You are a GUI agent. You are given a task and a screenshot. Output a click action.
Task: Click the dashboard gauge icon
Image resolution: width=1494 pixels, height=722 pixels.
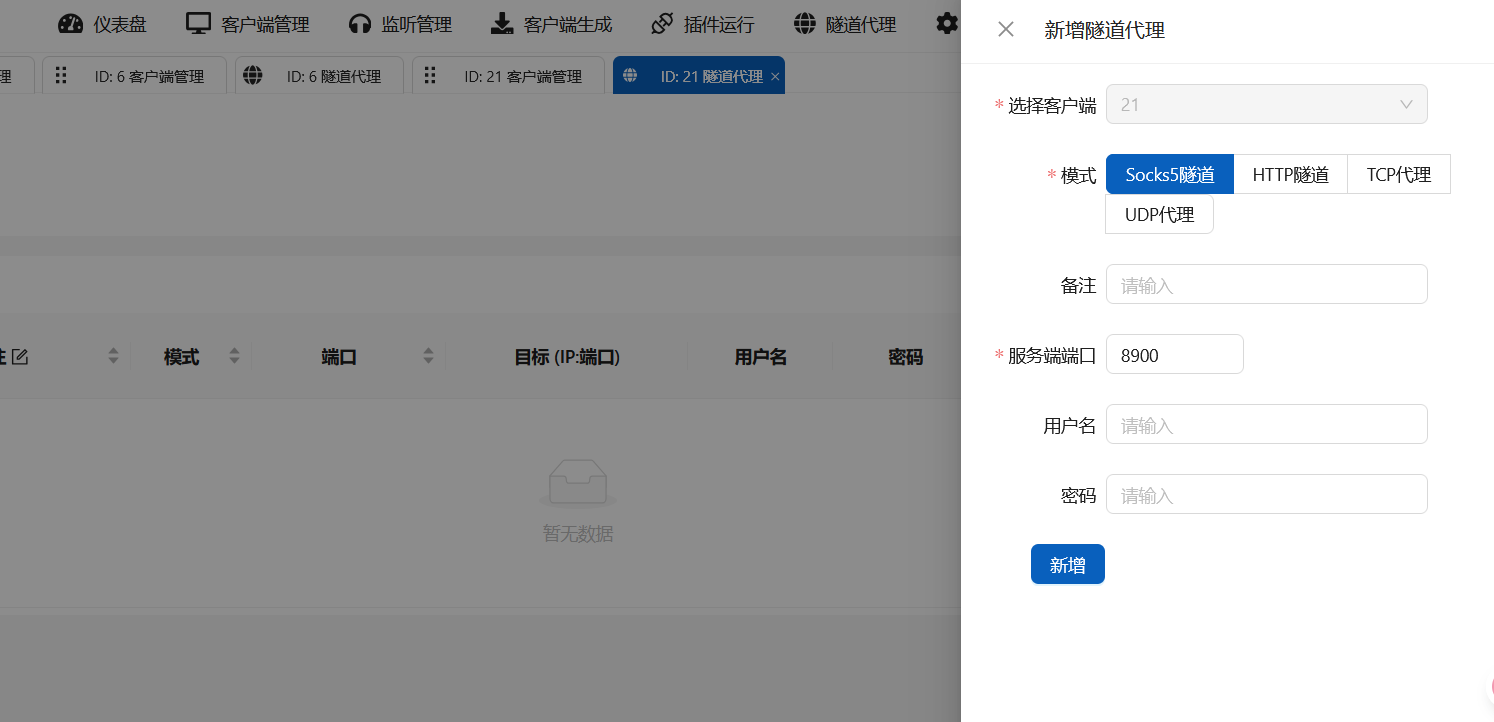71,25
